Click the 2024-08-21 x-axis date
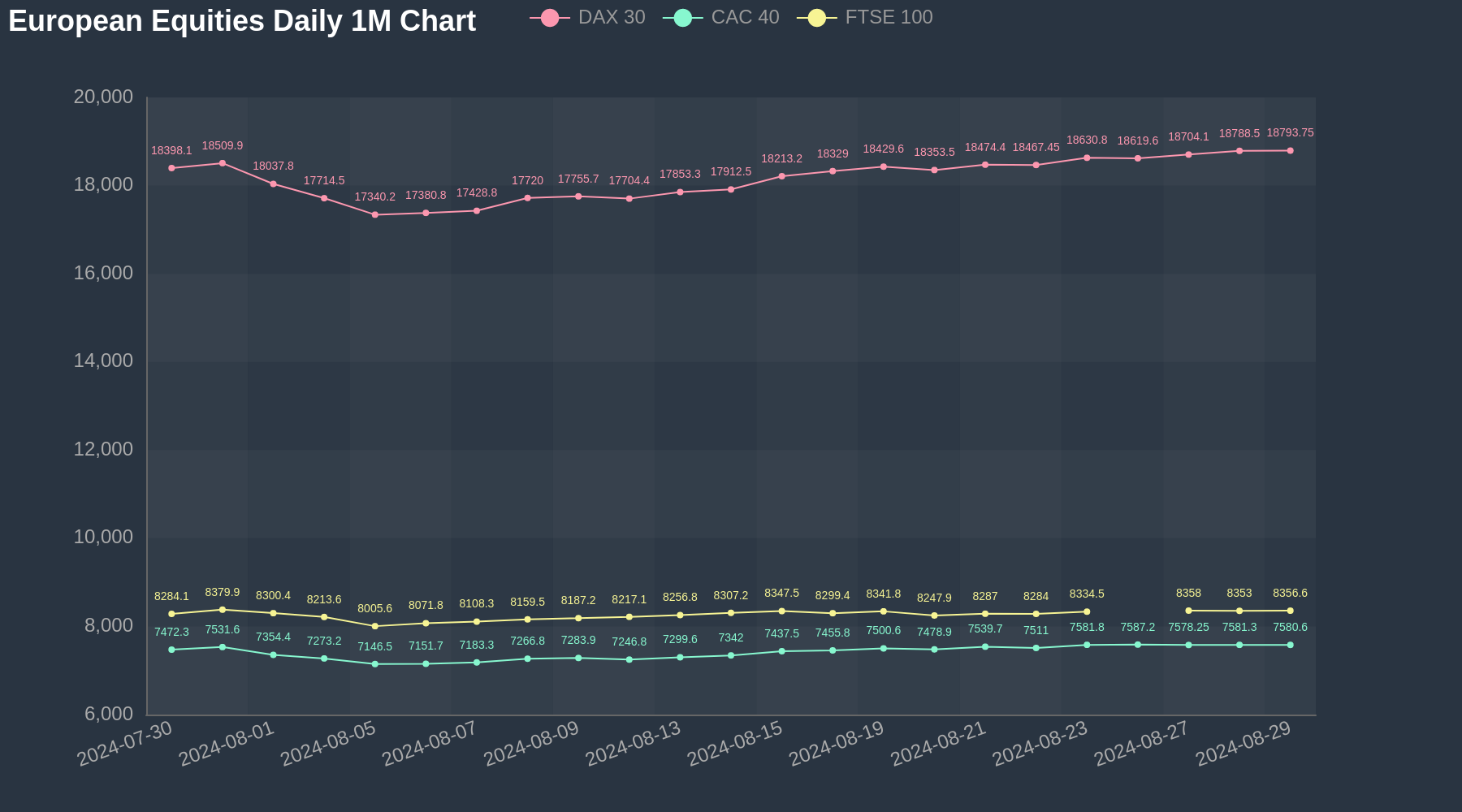The image size is (1462, 812). [x=938, y=743]
